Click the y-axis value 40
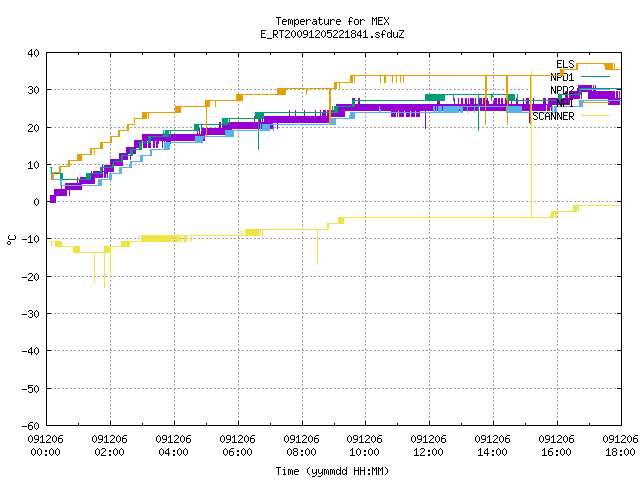 pos(33,53)
